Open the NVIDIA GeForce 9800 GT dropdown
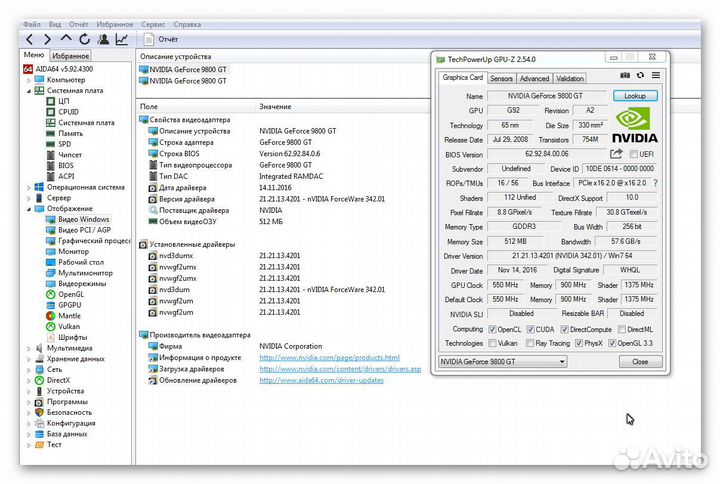The image size is (720, 484). pyautogui.click(x=503, y=361)
